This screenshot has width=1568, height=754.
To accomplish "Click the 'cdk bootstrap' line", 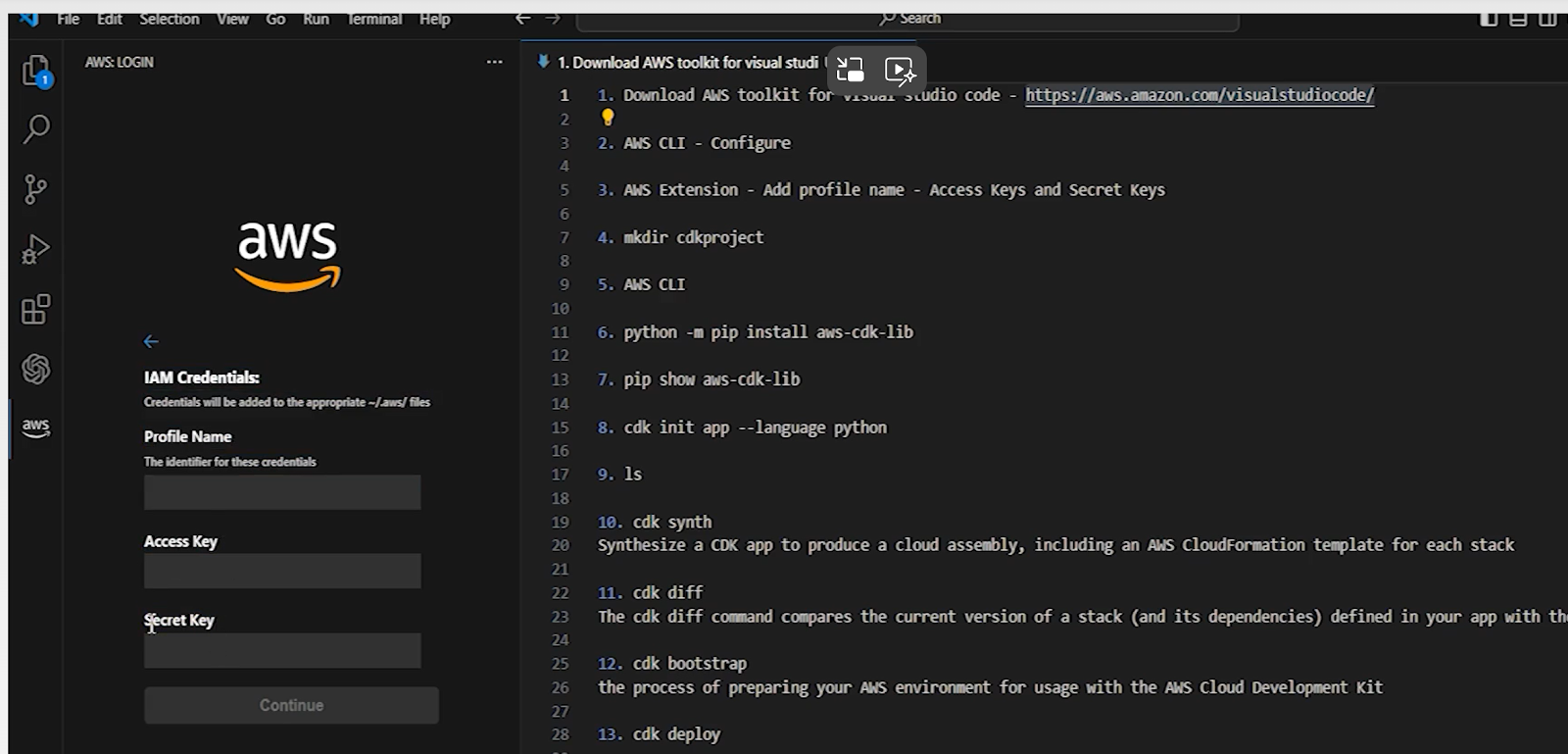I will coord(672,664).
